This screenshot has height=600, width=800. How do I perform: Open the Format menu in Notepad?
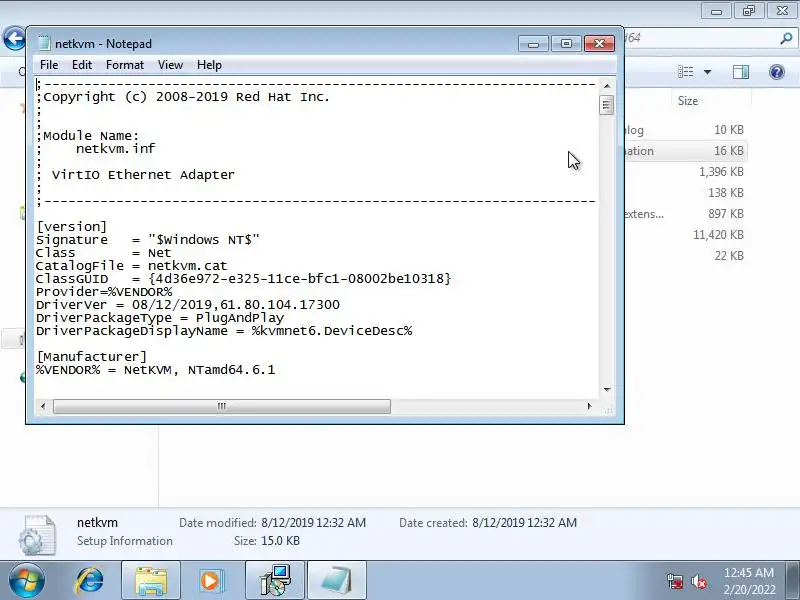click(x=124, y=65)
